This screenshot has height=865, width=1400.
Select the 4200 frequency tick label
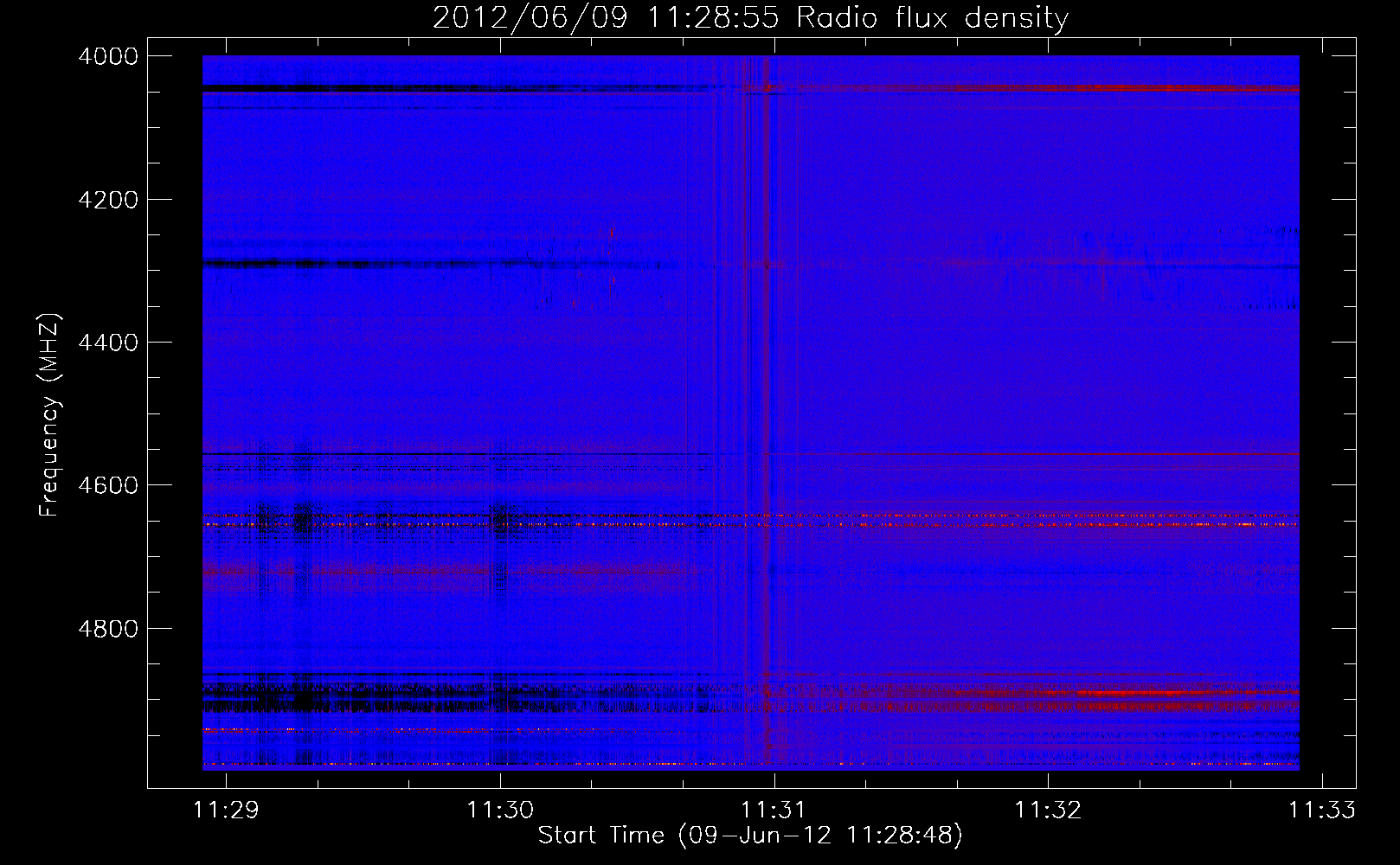pyautogui.click(x=107, y=200)
